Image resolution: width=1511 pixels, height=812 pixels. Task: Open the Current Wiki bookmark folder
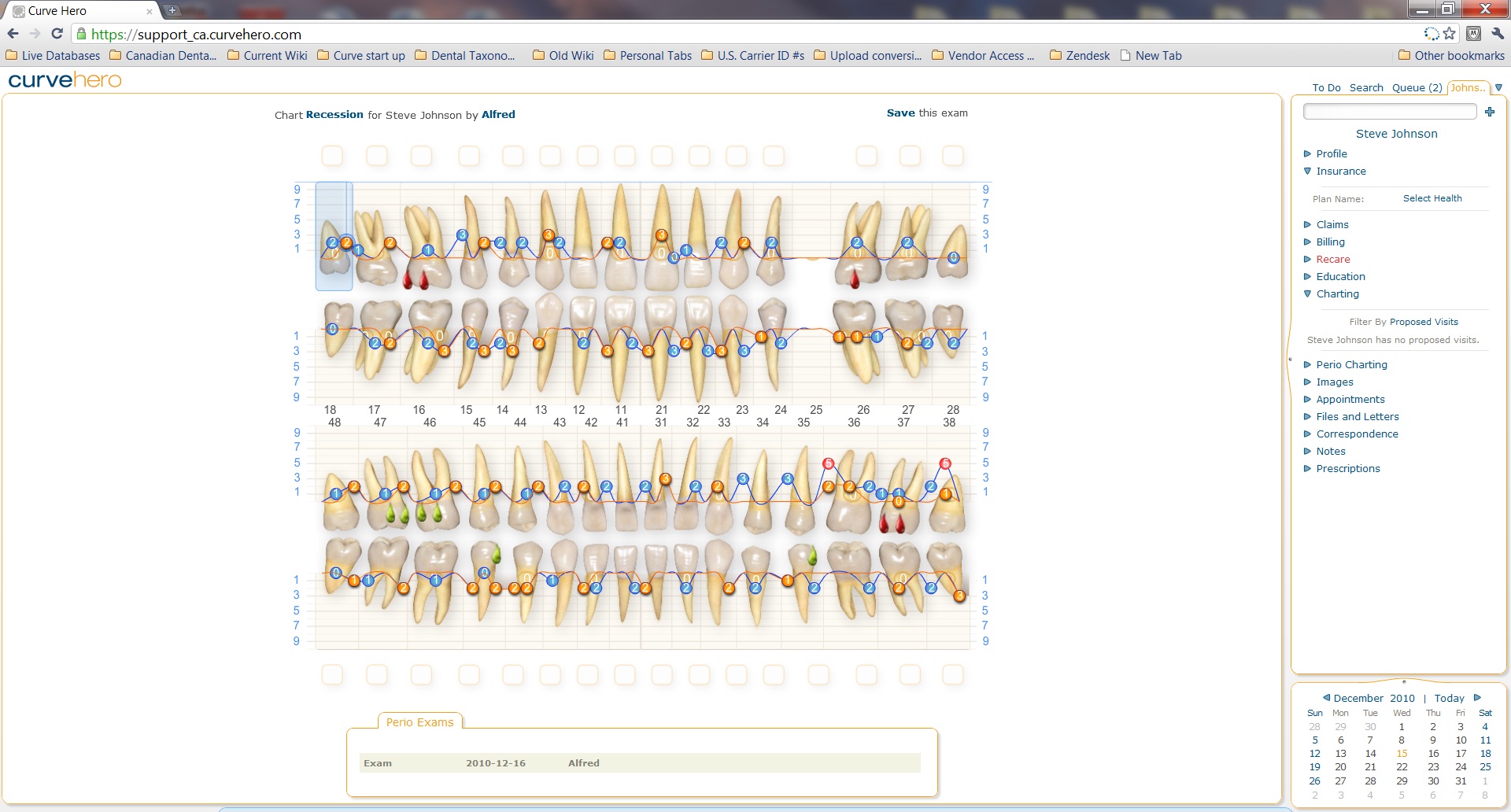pyautogui.click(x=268, y=56)
